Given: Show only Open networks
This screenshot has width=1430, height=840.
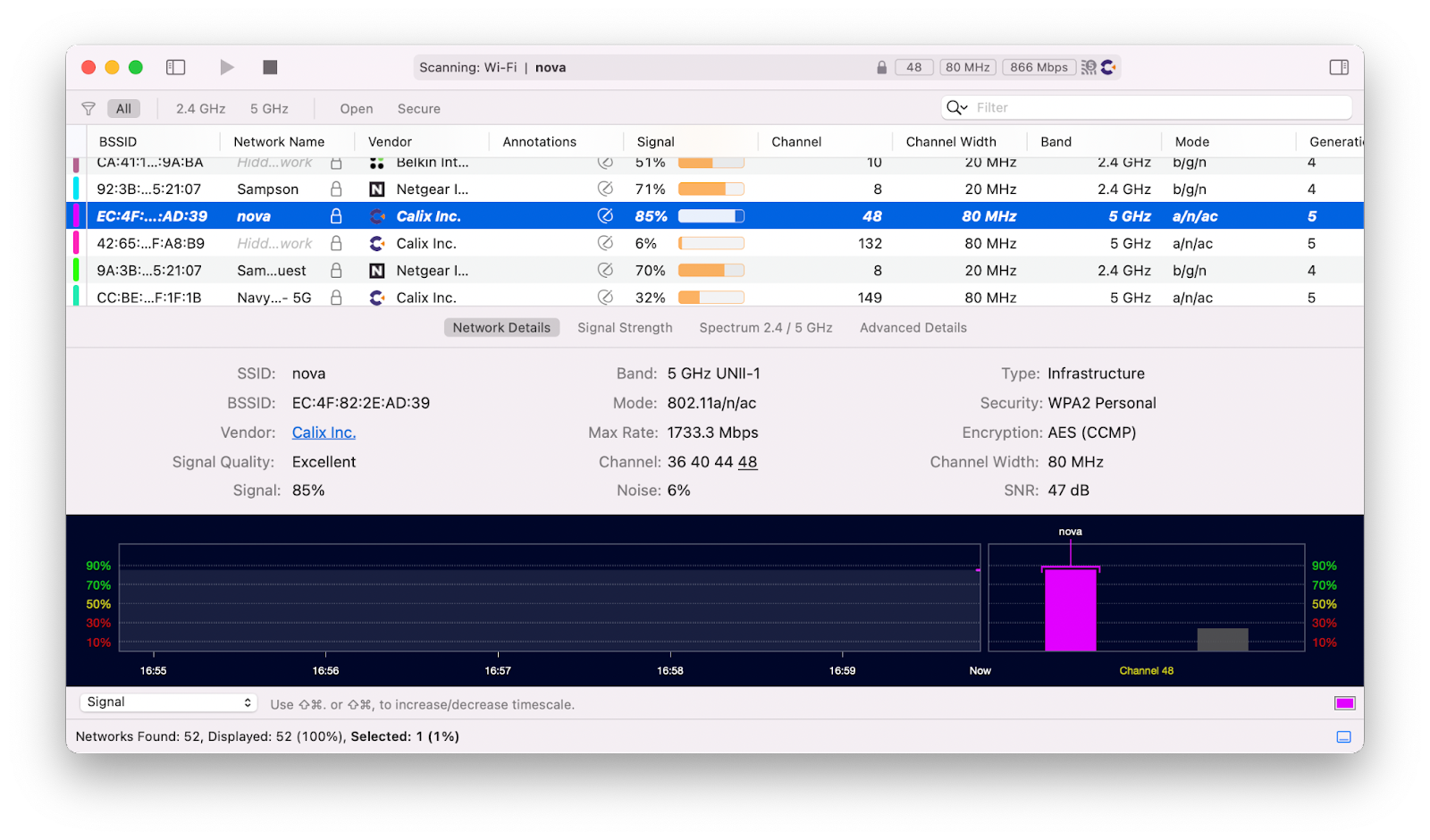Looking at the screenshot, I should coord(357,109).
